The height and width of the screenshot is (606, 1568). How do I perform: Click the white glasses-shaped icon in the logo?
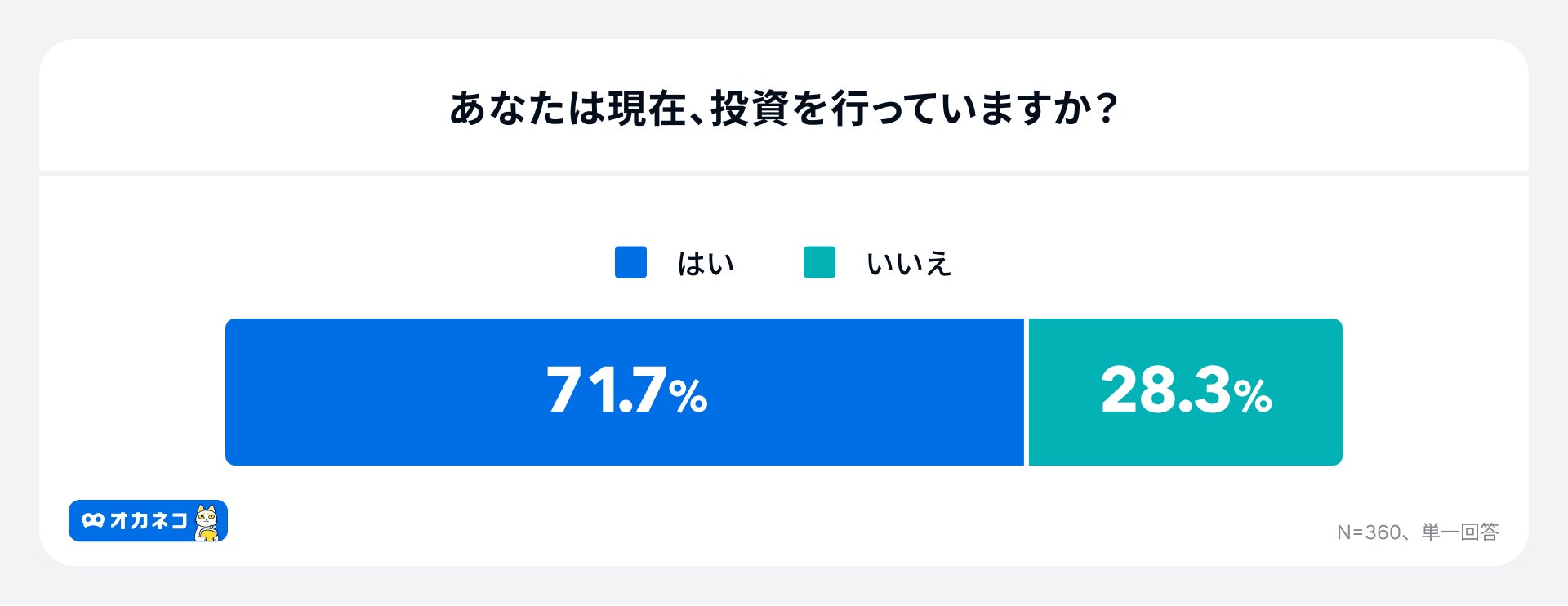93,520
